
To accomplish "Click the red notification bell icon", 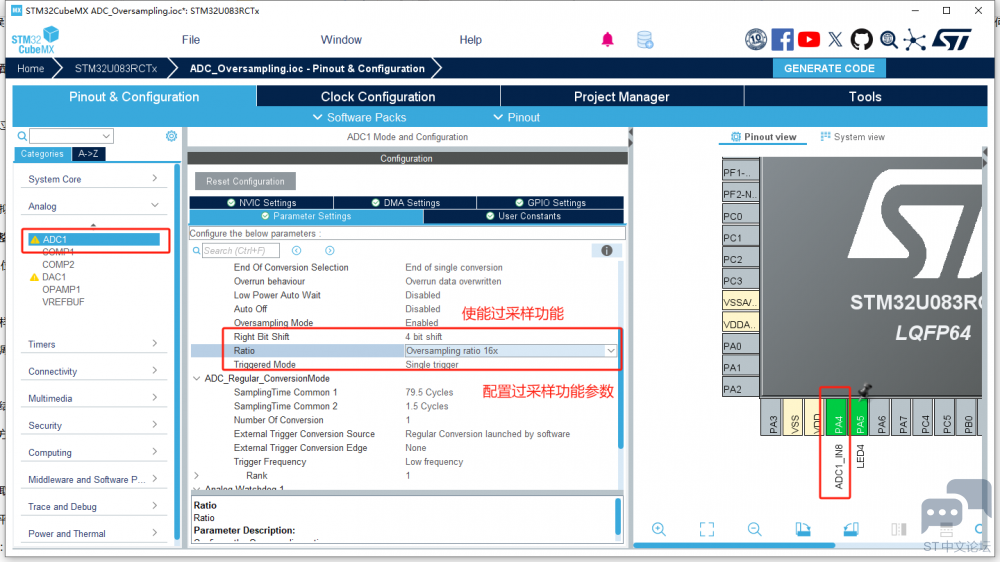I will pos(607,40).
